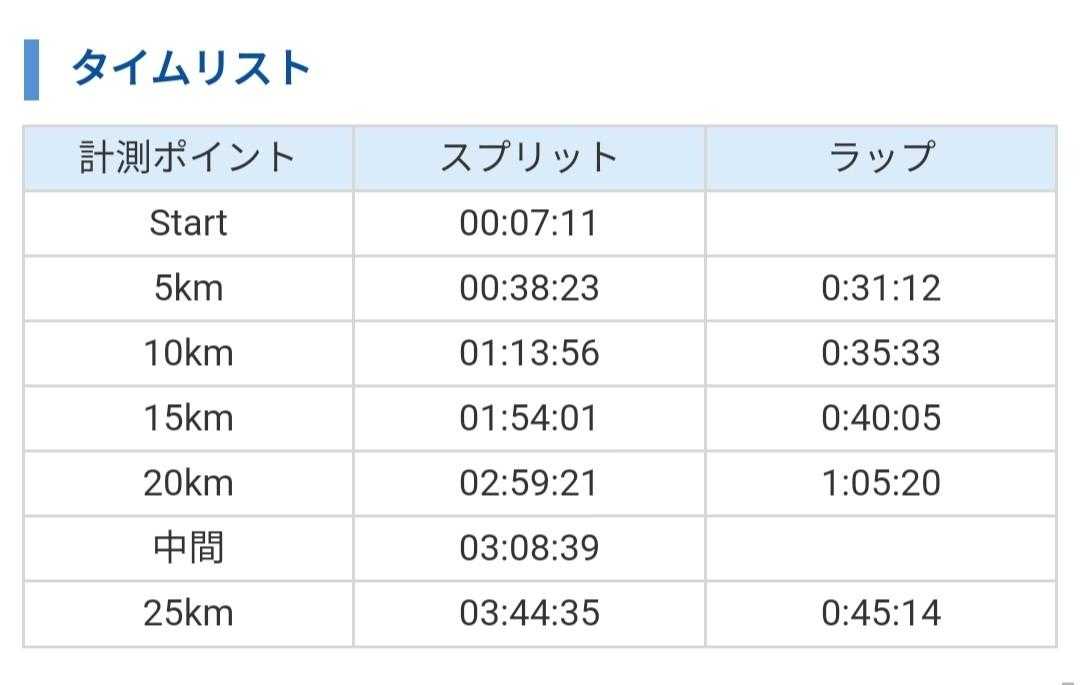Click the 0:40:05 lap value

point(881,418)
